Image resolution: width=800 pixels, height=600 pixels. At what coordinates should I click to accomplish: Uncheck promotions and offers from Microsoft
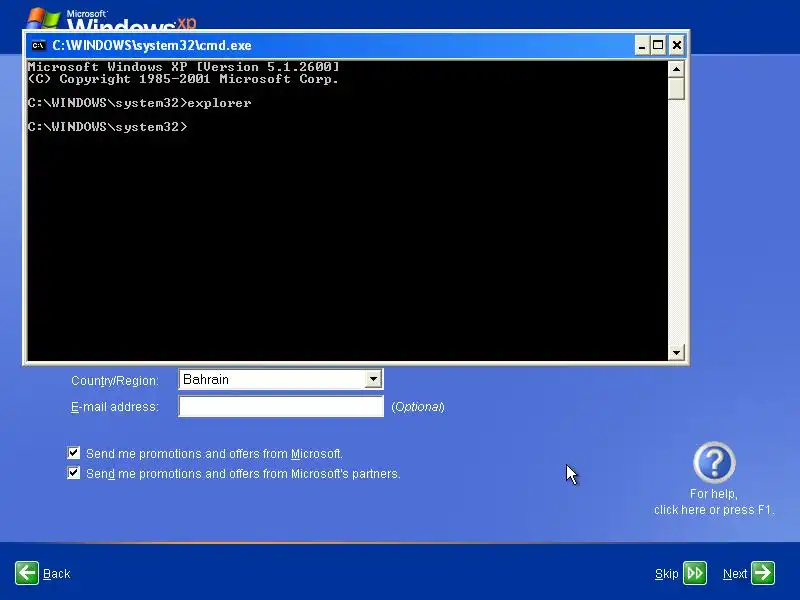[73, 453]
